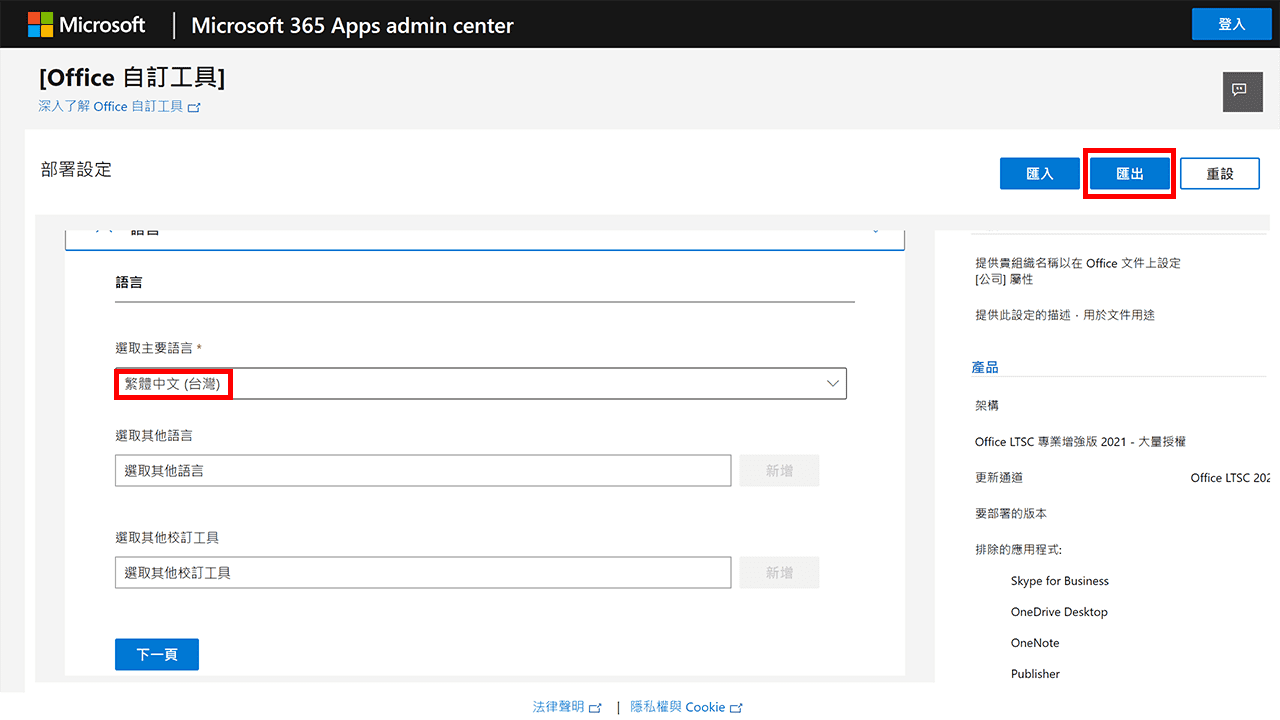Jump to 產品 section in summary panel
Image resolution: width=1280 pixels, height=720 pixels.
tap(985, 368)
